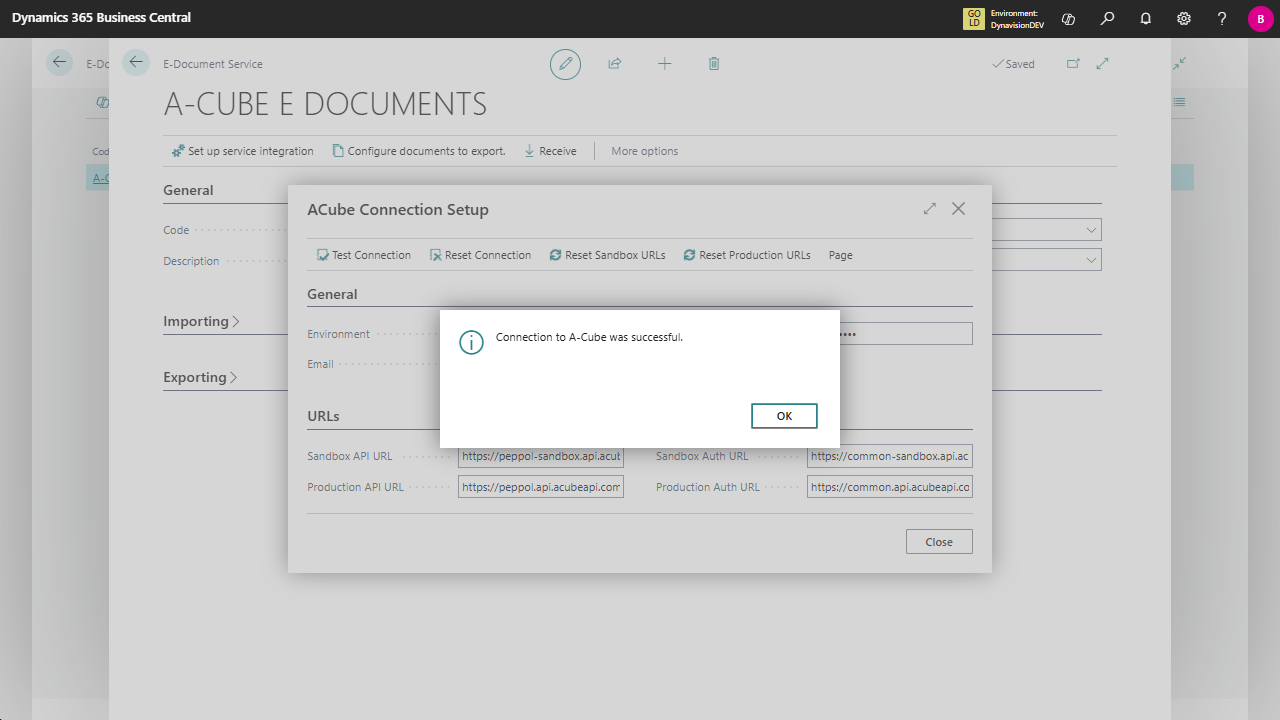Click the Code field label
Screen dimensions: 1280x720
coord(176,230)
